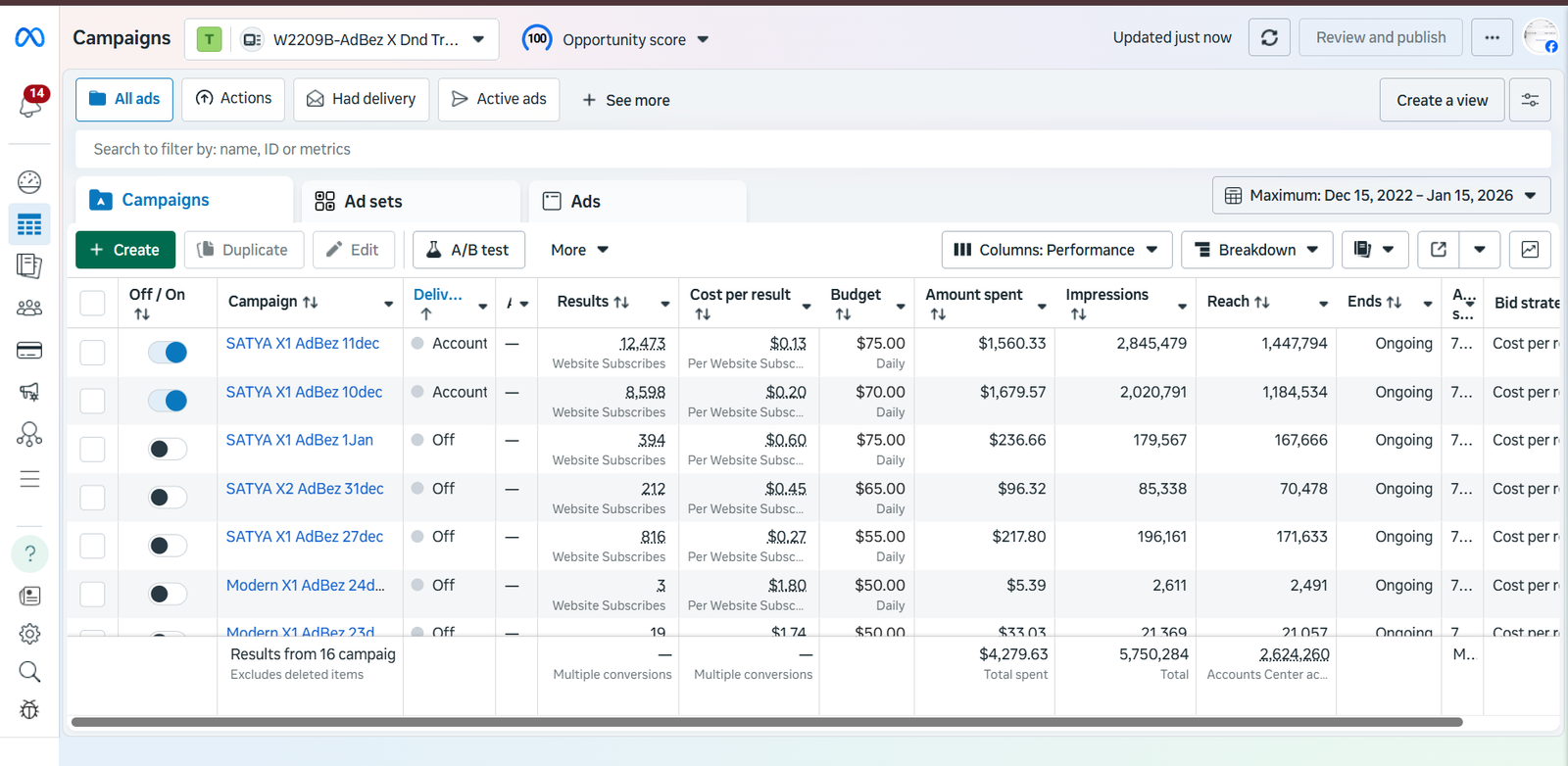
Task: Click the search magnifier sidebar icon
Action: coord(29,671)
